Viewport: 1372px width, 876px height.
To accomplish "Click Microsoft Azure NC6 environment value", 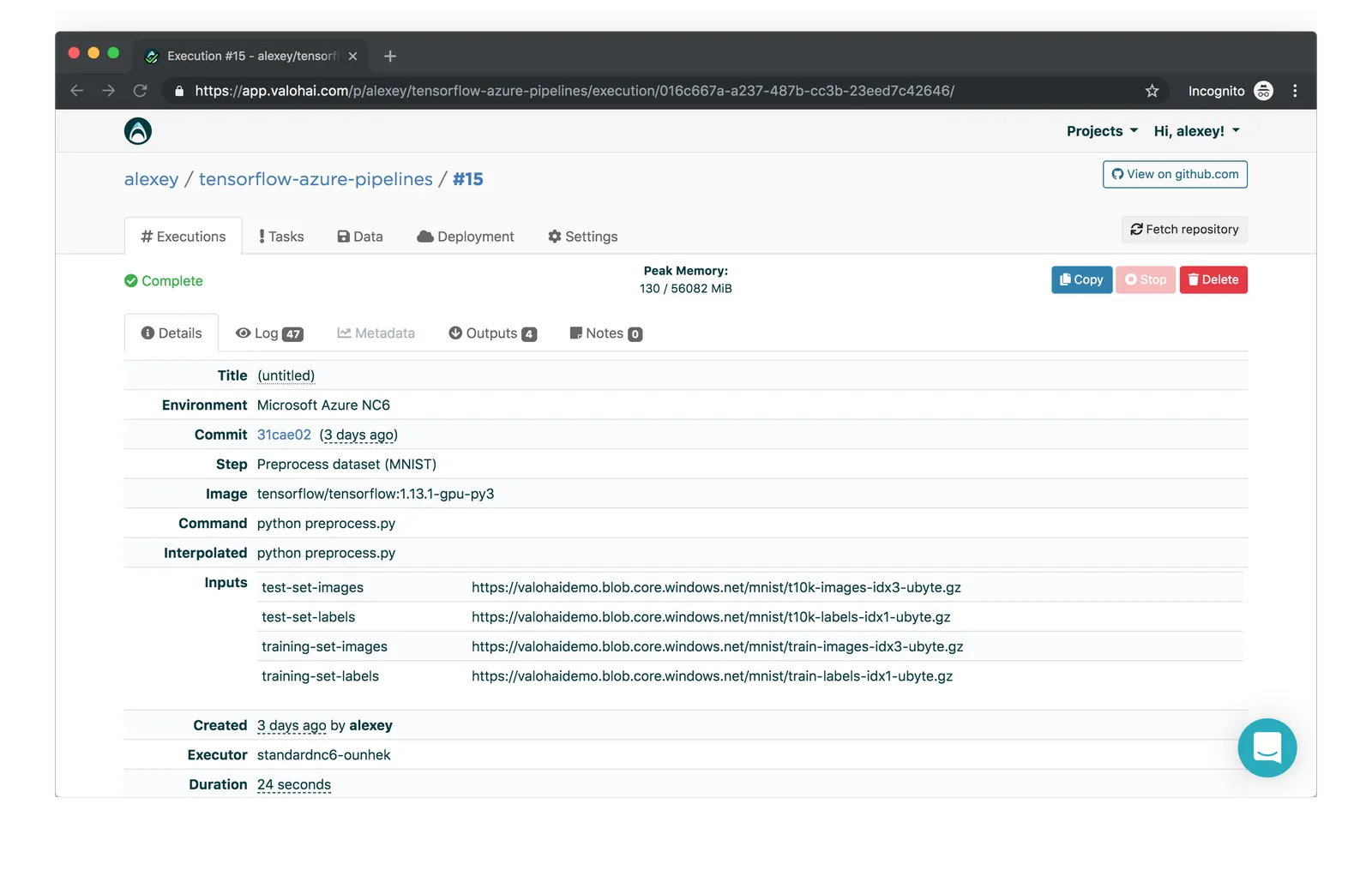I will 323,405.
